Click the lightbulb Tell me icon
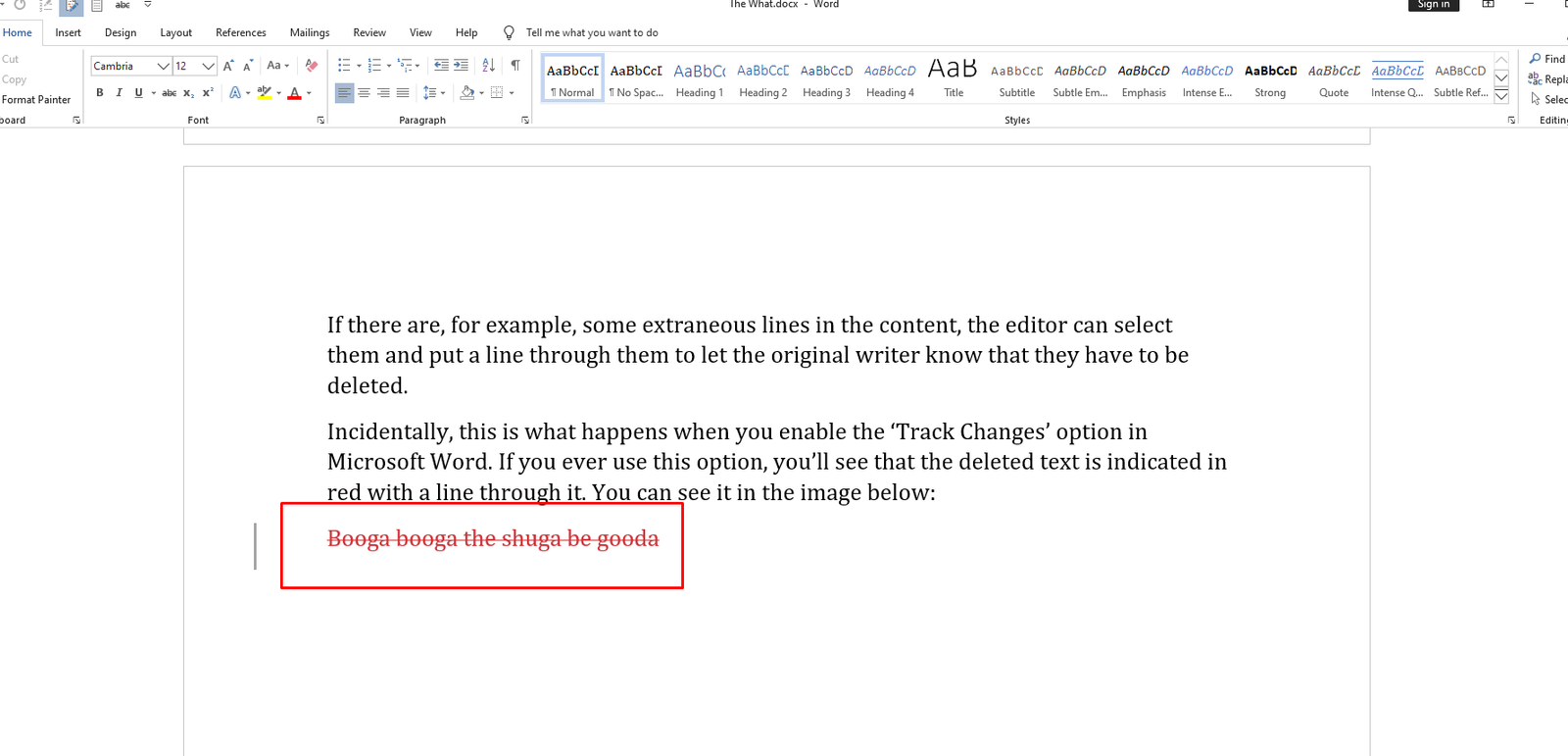The height and width of the screenshot is (756, 1568). [x=509, y=32]
